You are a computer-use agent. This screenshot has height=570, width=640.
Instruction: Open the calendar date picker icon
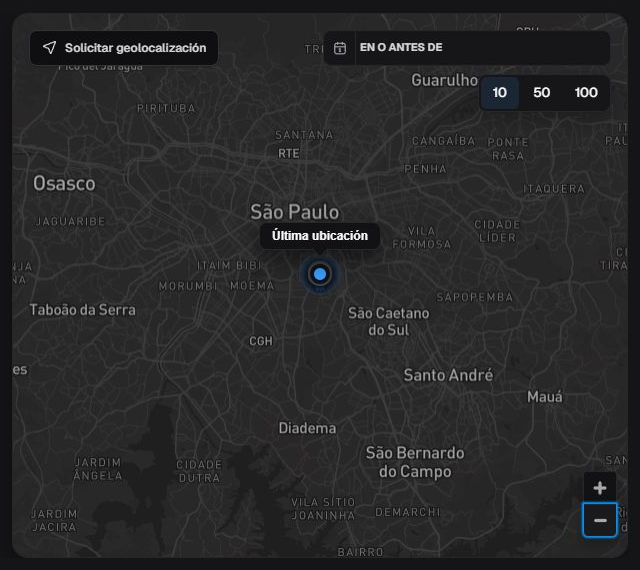click(x=340, y=48)
